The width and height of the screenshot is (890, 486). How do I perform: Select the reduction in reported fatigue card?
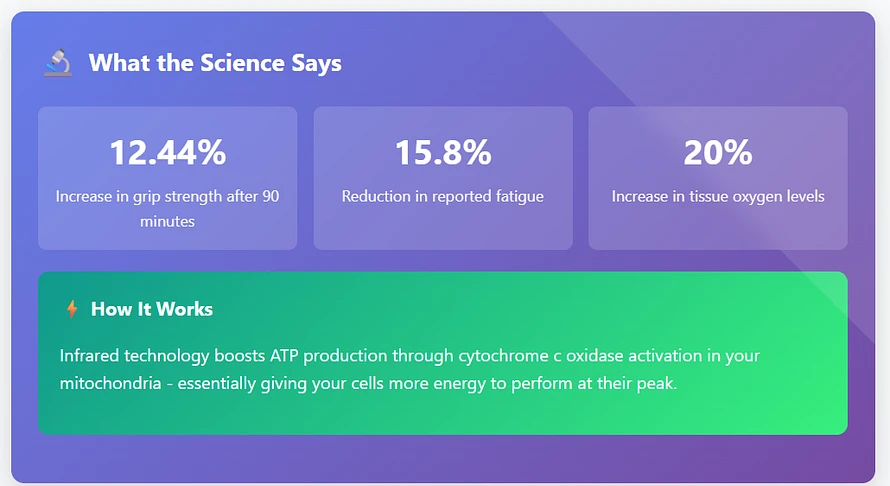pos(443,178)
